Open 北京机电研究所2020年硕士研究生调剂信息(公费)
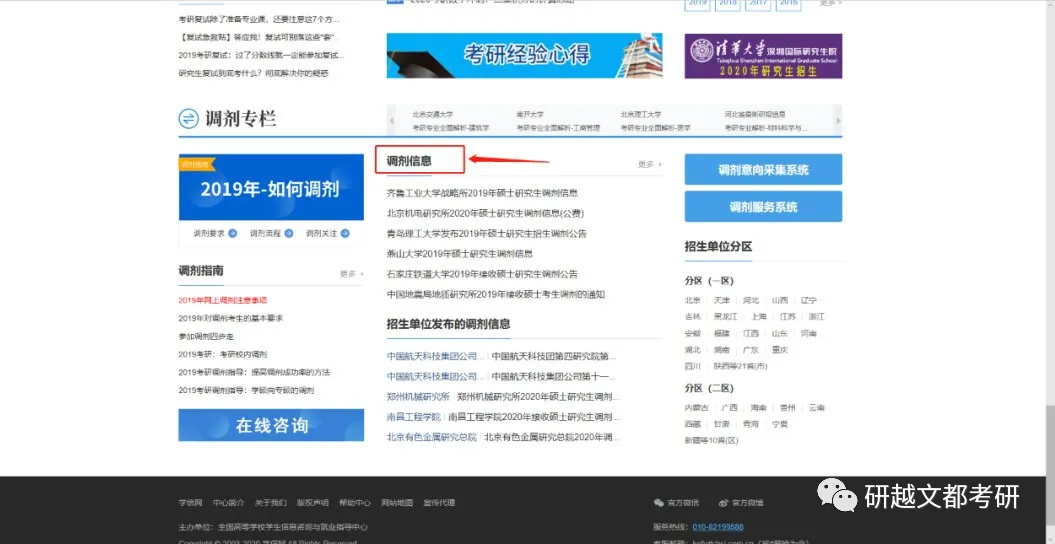Viewport: 1055px width, 544px height. (485, 213)
